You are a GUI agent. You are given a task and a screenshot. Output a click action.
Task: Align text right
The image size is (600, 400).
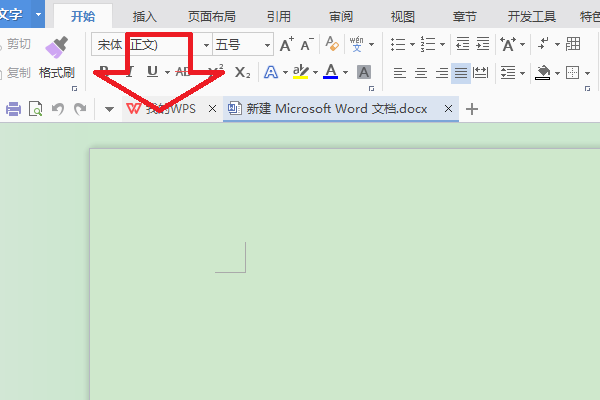(x=442, y=73)
